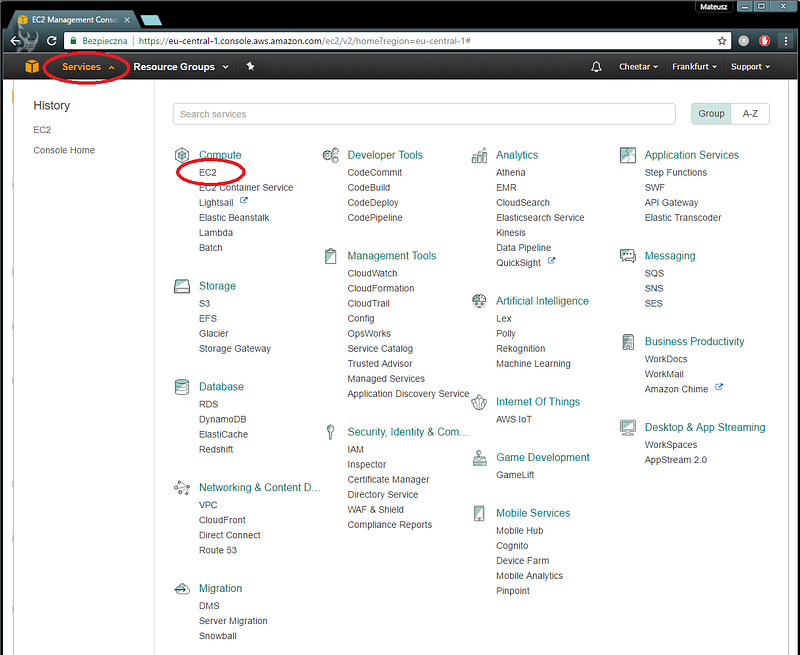The image size is (800, 655).
Task: Click the Storage category icon
Action: coord(182,286)
